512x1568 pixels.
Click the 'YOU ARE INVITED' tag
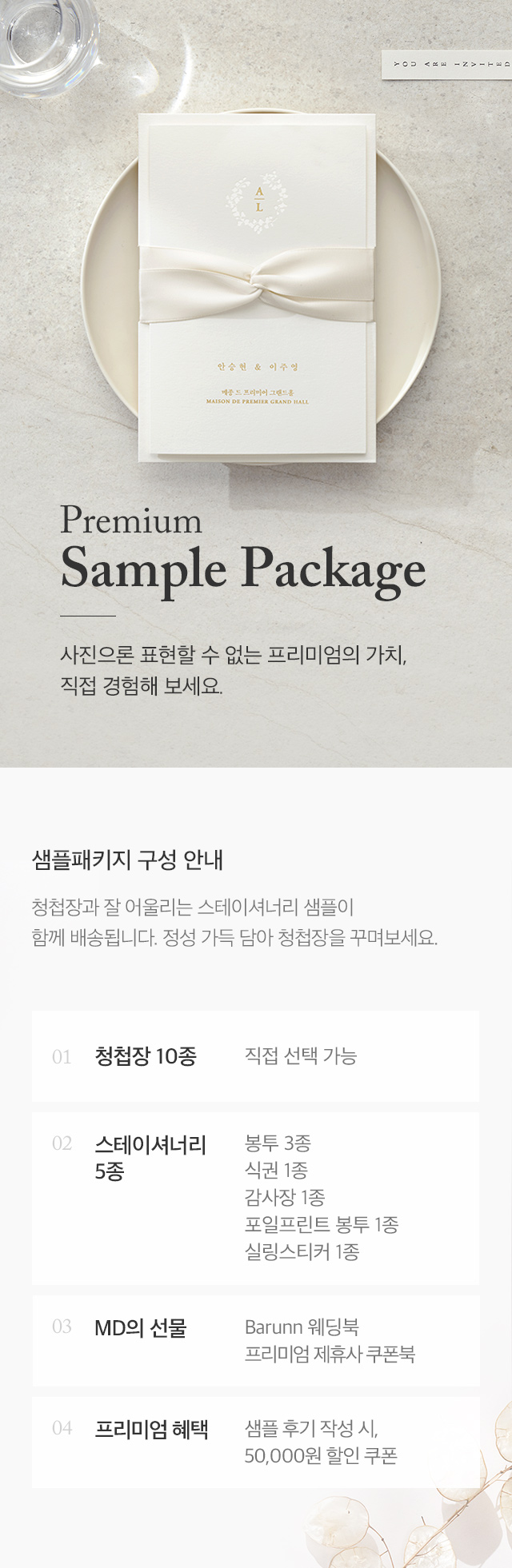(446, 64)
